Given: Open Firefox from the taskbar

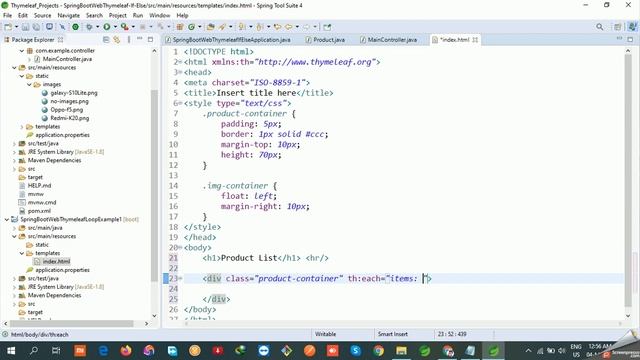Looking at the screenshot, I should [x=126, y=351].
